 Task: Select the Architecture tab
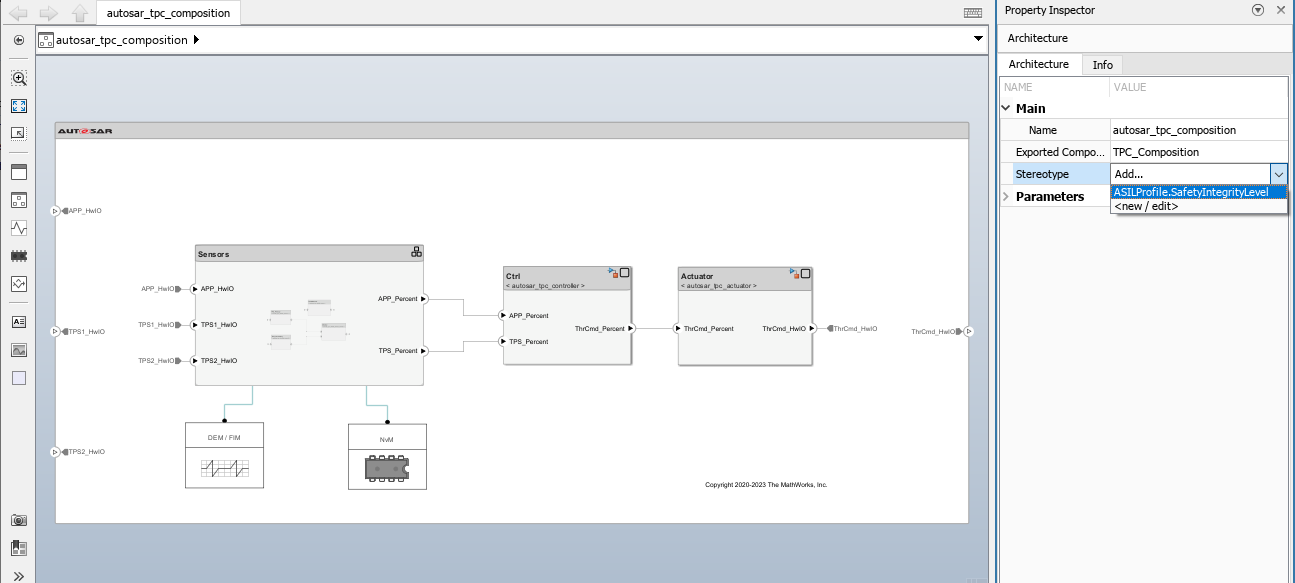tap(1038, 64)
